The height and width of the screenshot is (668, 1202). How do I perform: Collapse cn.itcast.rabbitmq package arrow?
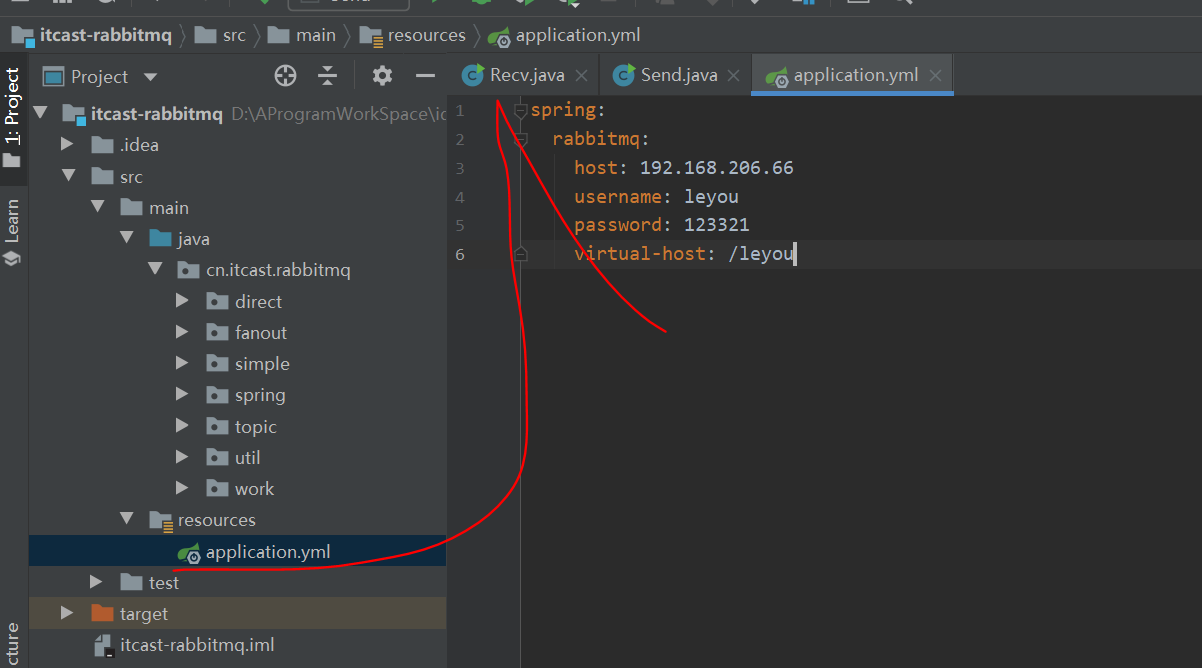tap(154, 270)
